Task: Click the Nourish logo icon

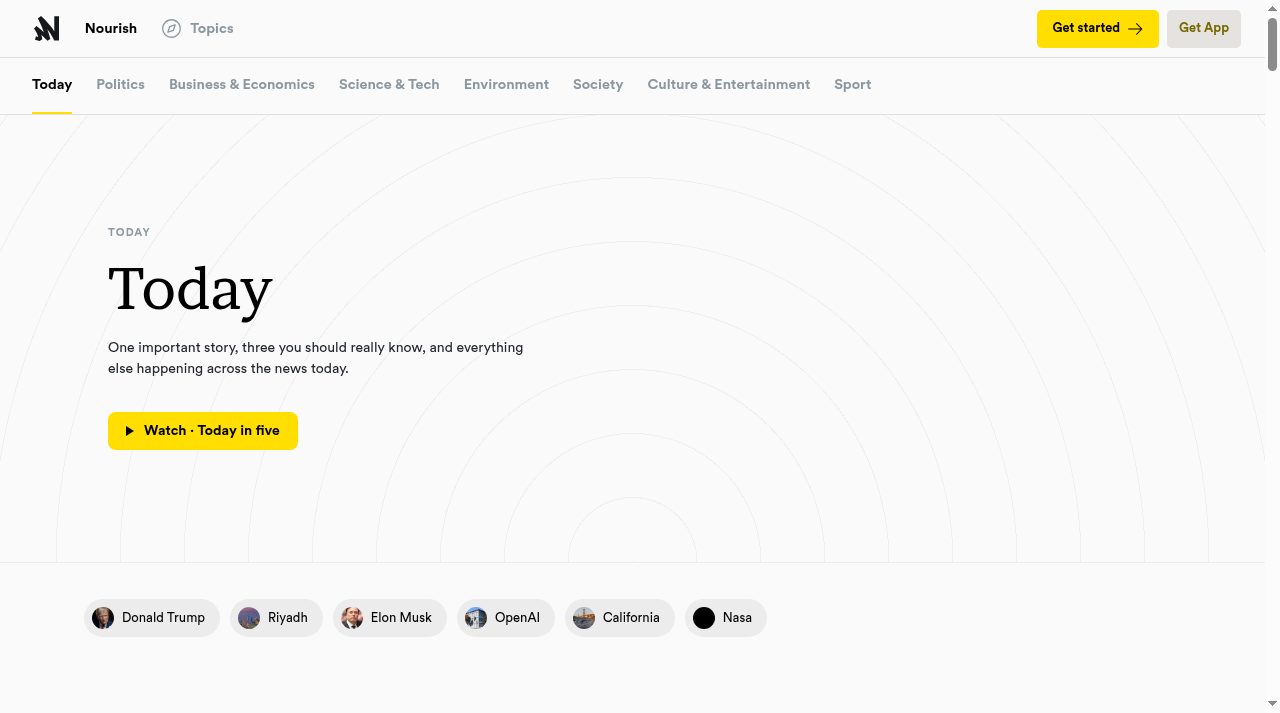Action: click(x=47, y=28)
